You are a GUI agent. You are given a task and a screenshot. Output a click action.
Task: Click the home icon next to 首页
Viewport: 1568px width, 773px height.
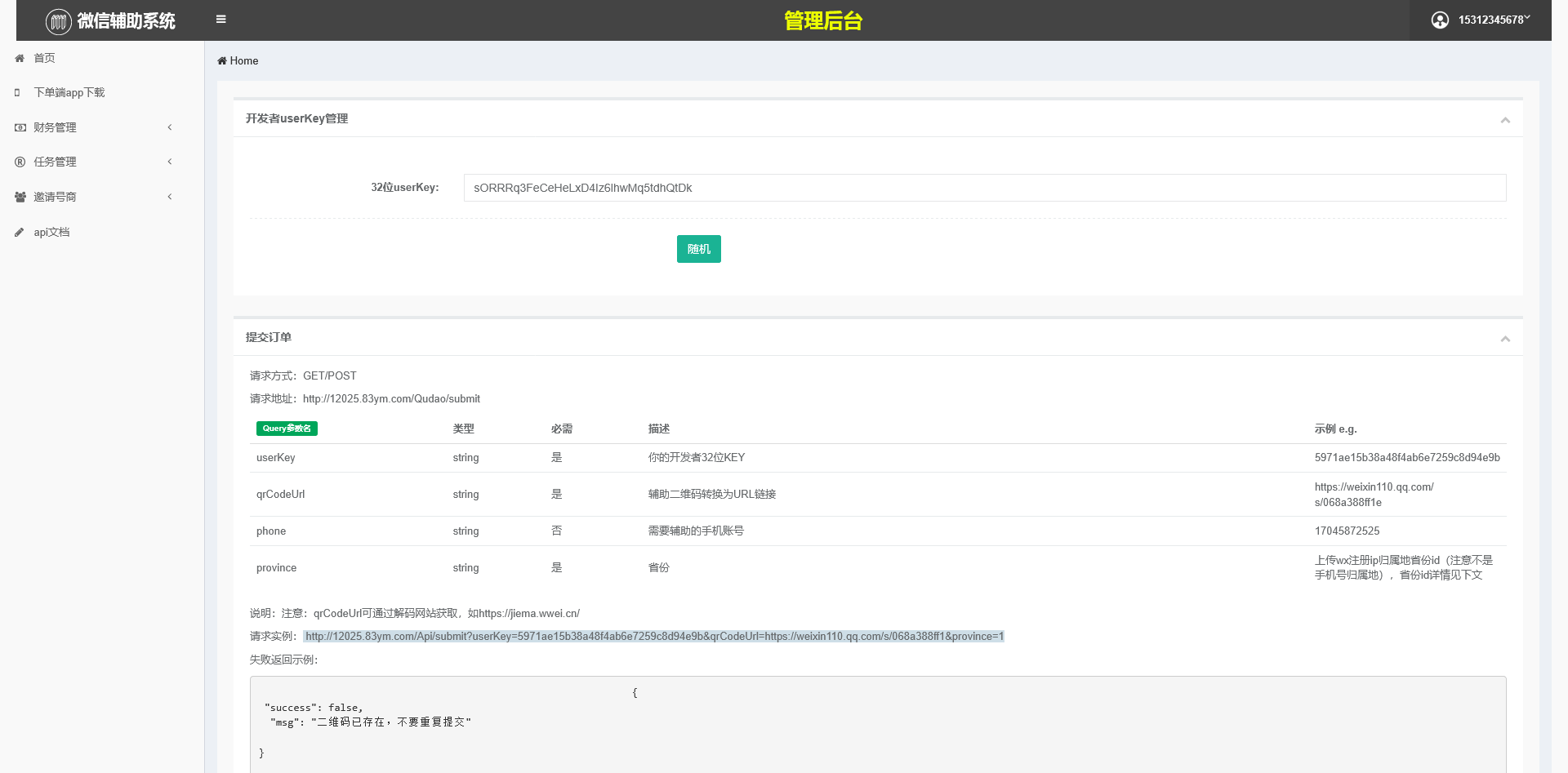point(20,58)
